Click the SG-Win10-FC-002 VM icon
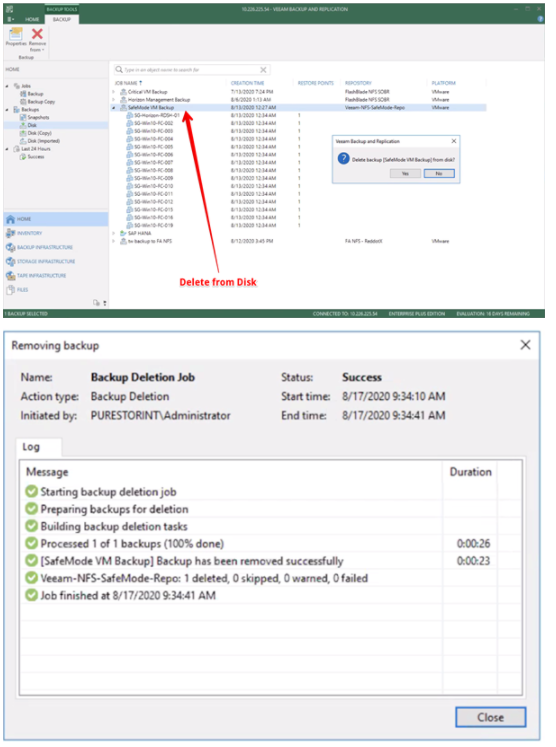 130,123
